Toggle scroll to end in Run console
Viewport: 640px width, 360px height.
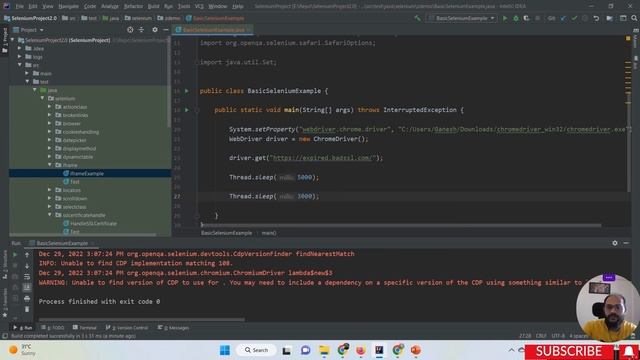coord(27,287)
